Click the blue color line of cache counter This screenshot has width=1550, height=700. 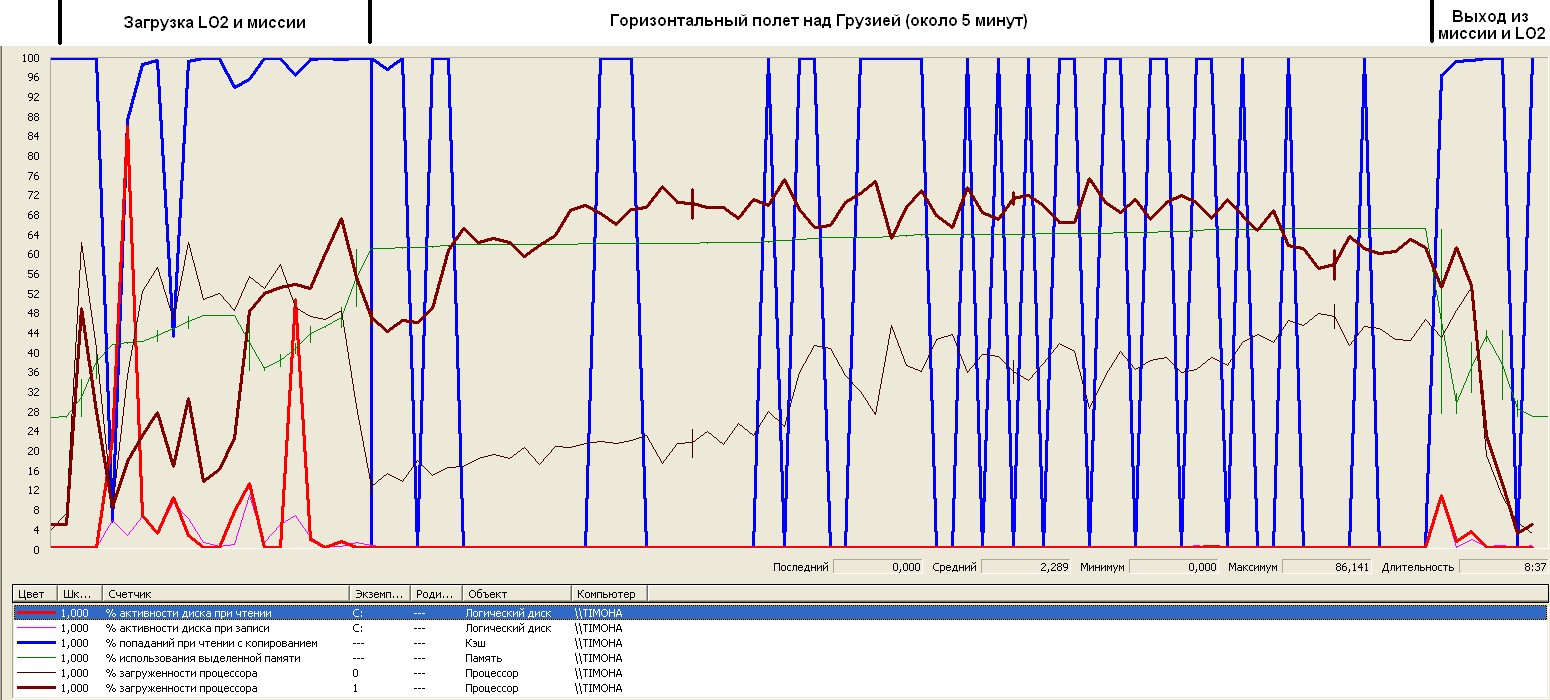[33, 643]
